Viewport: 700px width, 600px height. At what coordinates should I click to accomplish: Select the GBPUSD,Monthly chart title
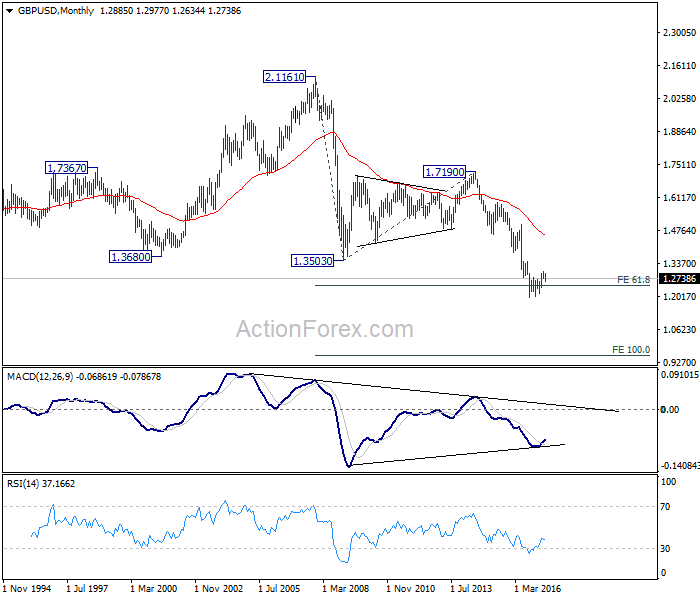click(x=56, y=11)
